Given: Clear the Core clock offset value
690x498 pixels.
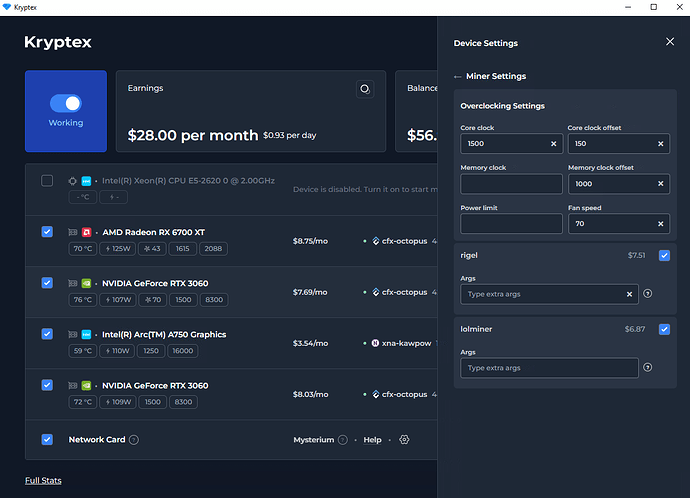Looking at the screenshot, I should 661,144.
